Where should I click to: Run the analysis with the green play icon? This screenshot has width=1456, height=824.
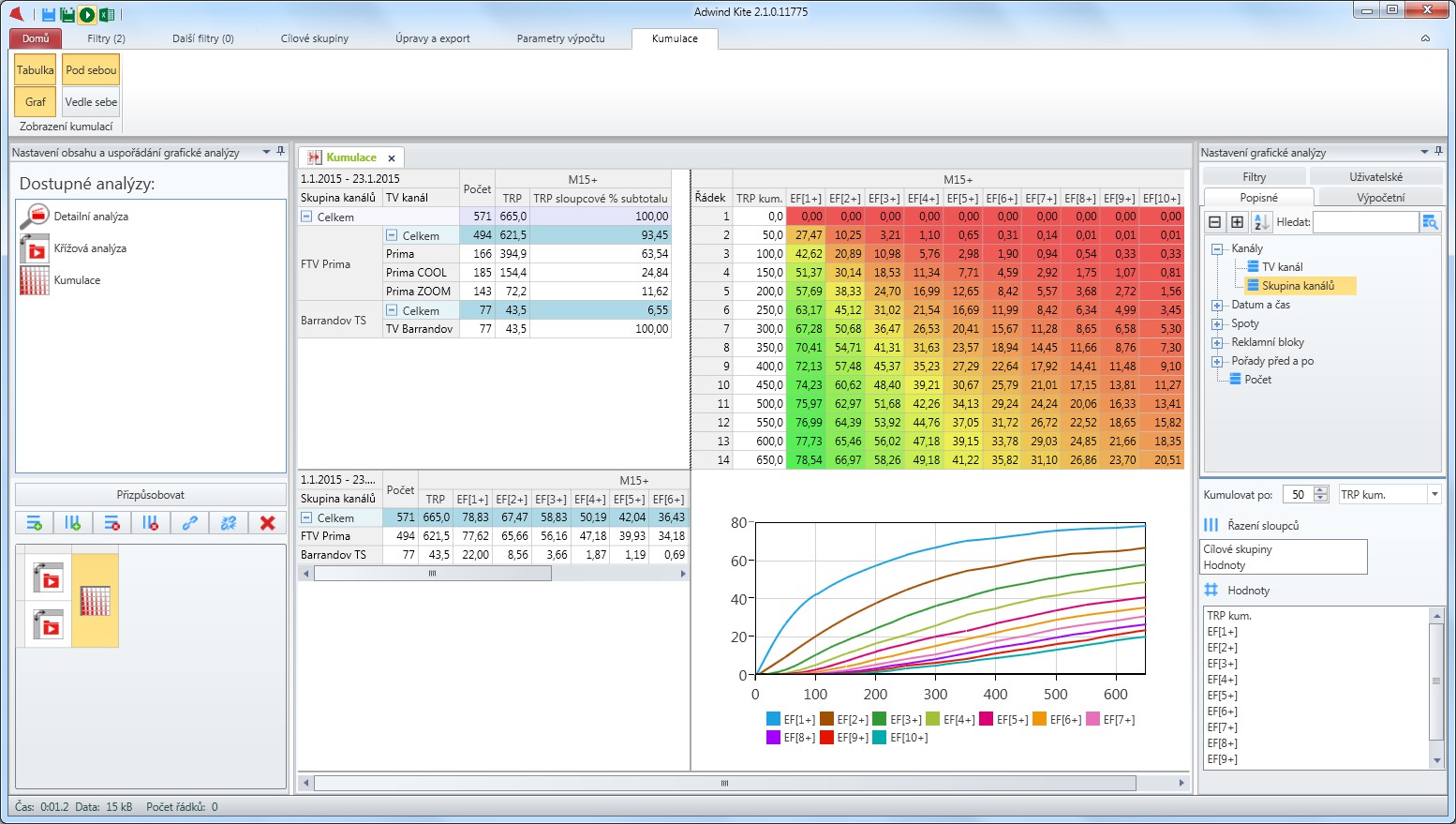click(x=87, y=14)
